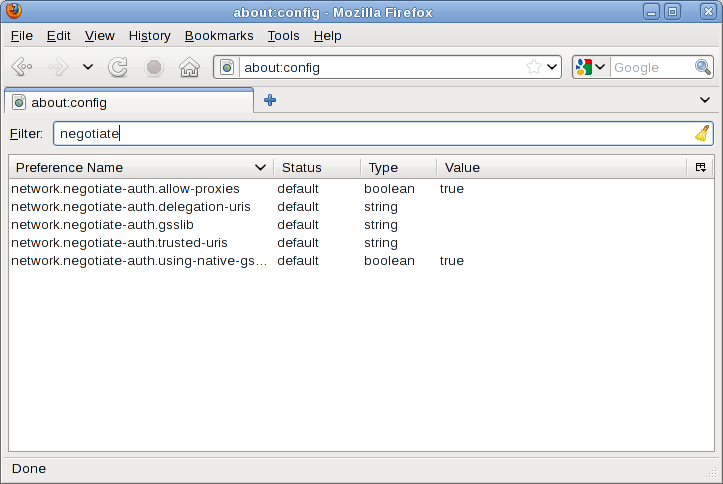
Task: Go forward with the Forward arrow
Action: [58, 67]
